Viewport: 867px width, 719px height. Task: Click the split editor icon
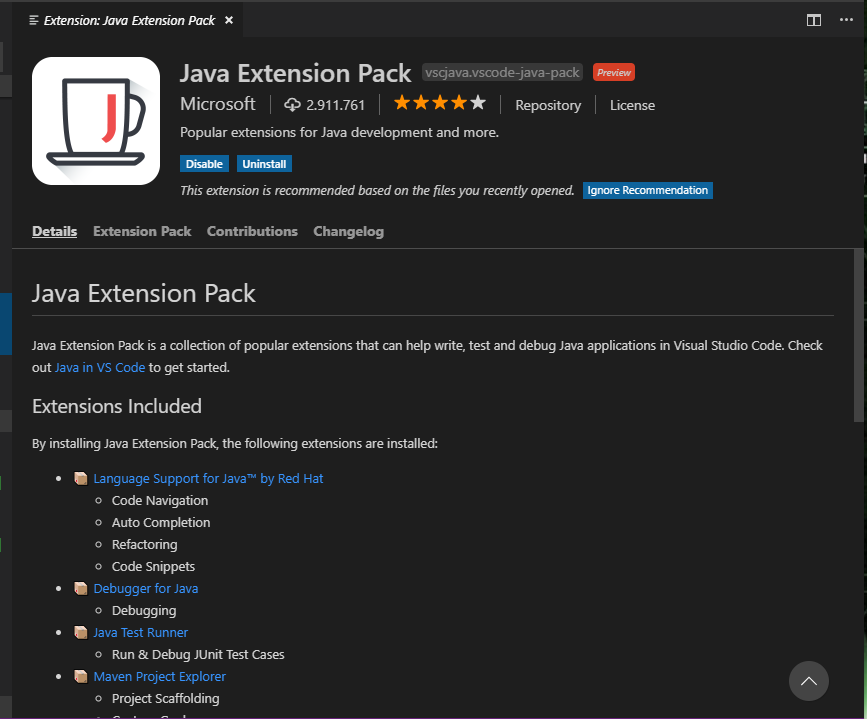(x=813, y=20)
